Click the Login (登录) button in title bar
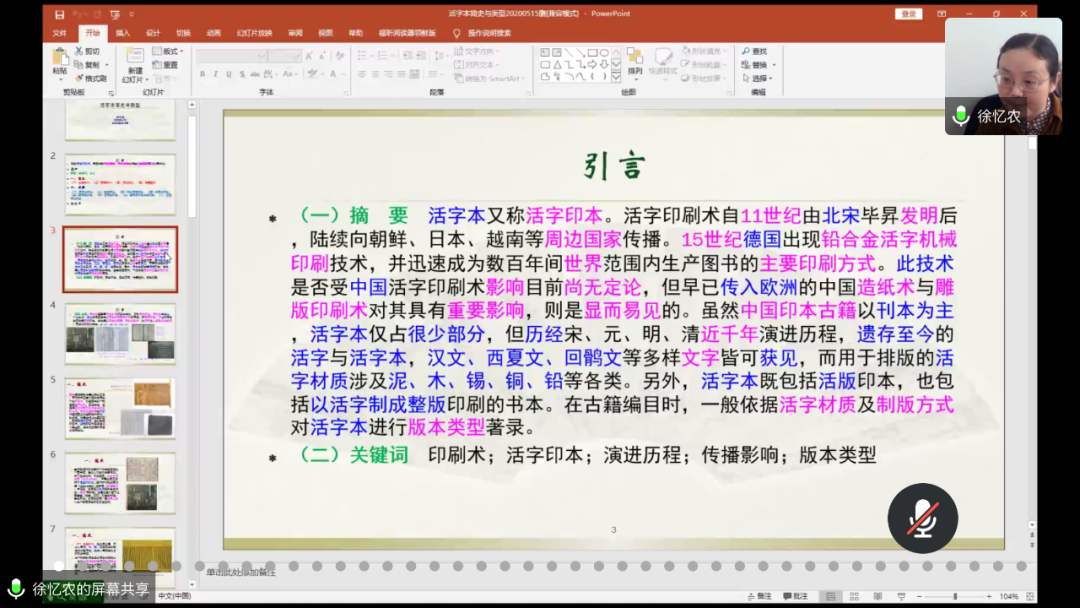 click(909, 14)
